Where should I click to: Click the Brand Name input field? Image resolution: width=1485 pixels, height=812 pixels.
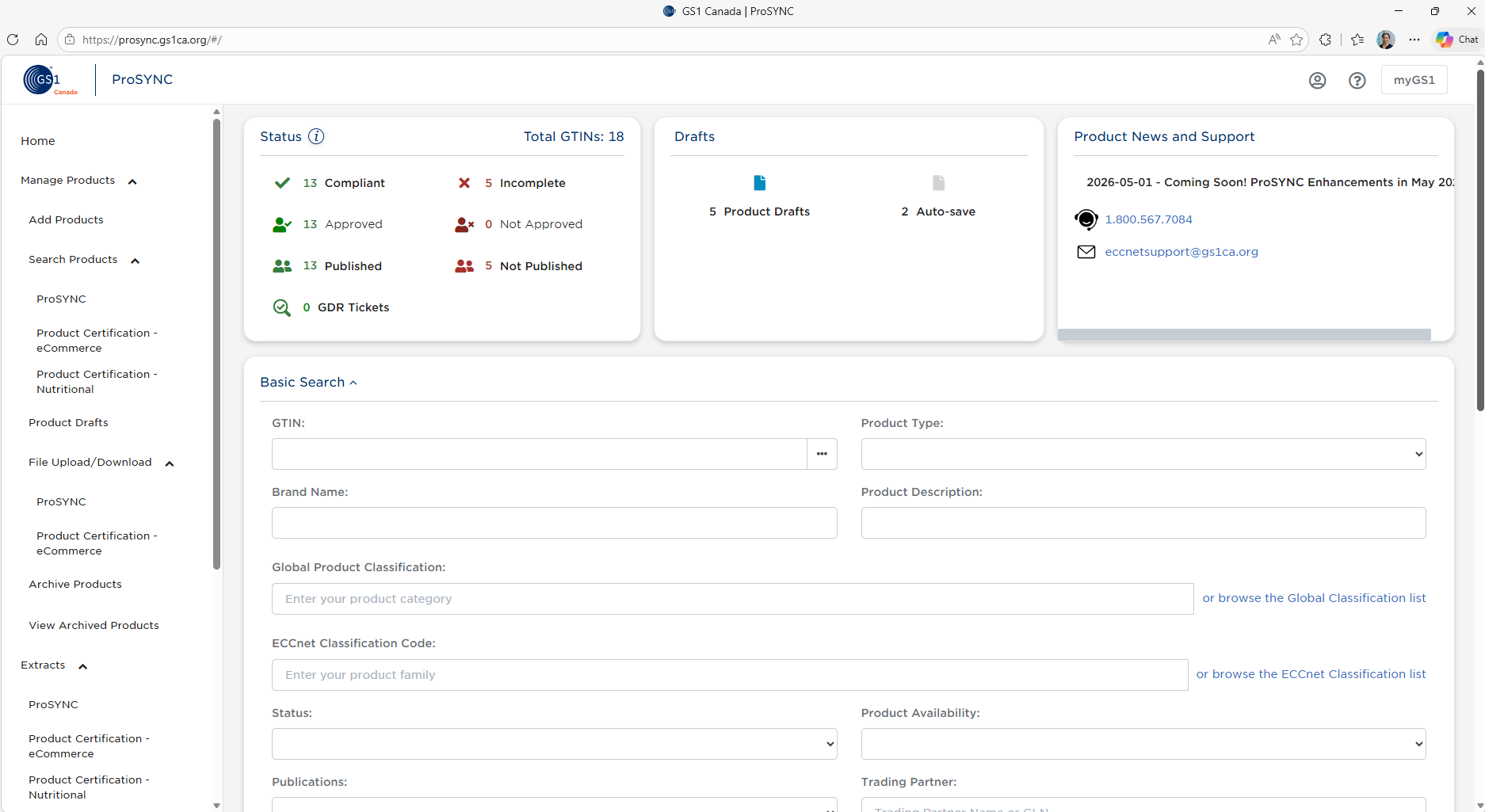[x=554, y=523]
